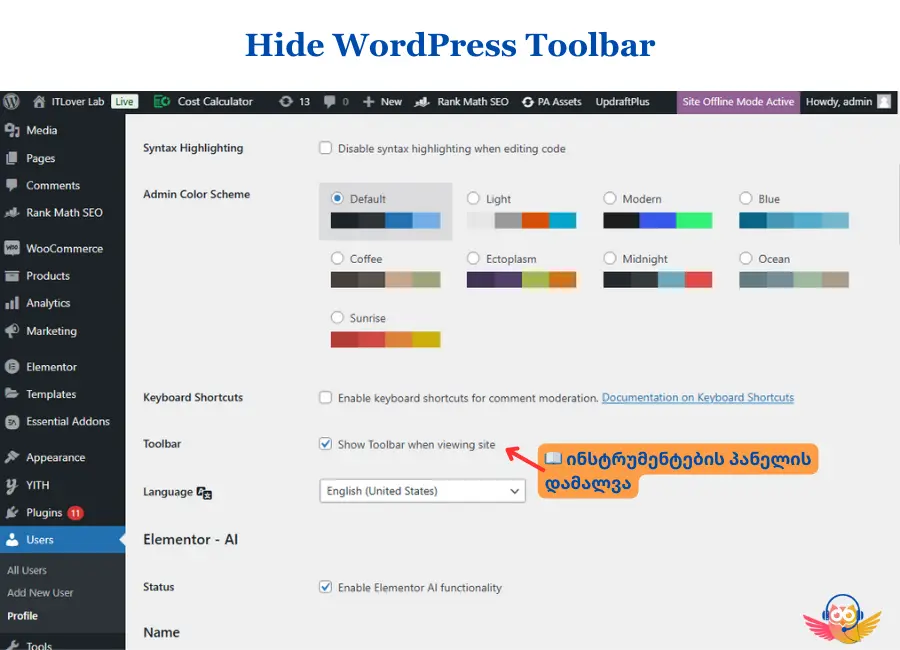Open Documentation on Keyboard Shortcuts link
900x650 pixels.
pyautogui.click(x=697, y=398)
